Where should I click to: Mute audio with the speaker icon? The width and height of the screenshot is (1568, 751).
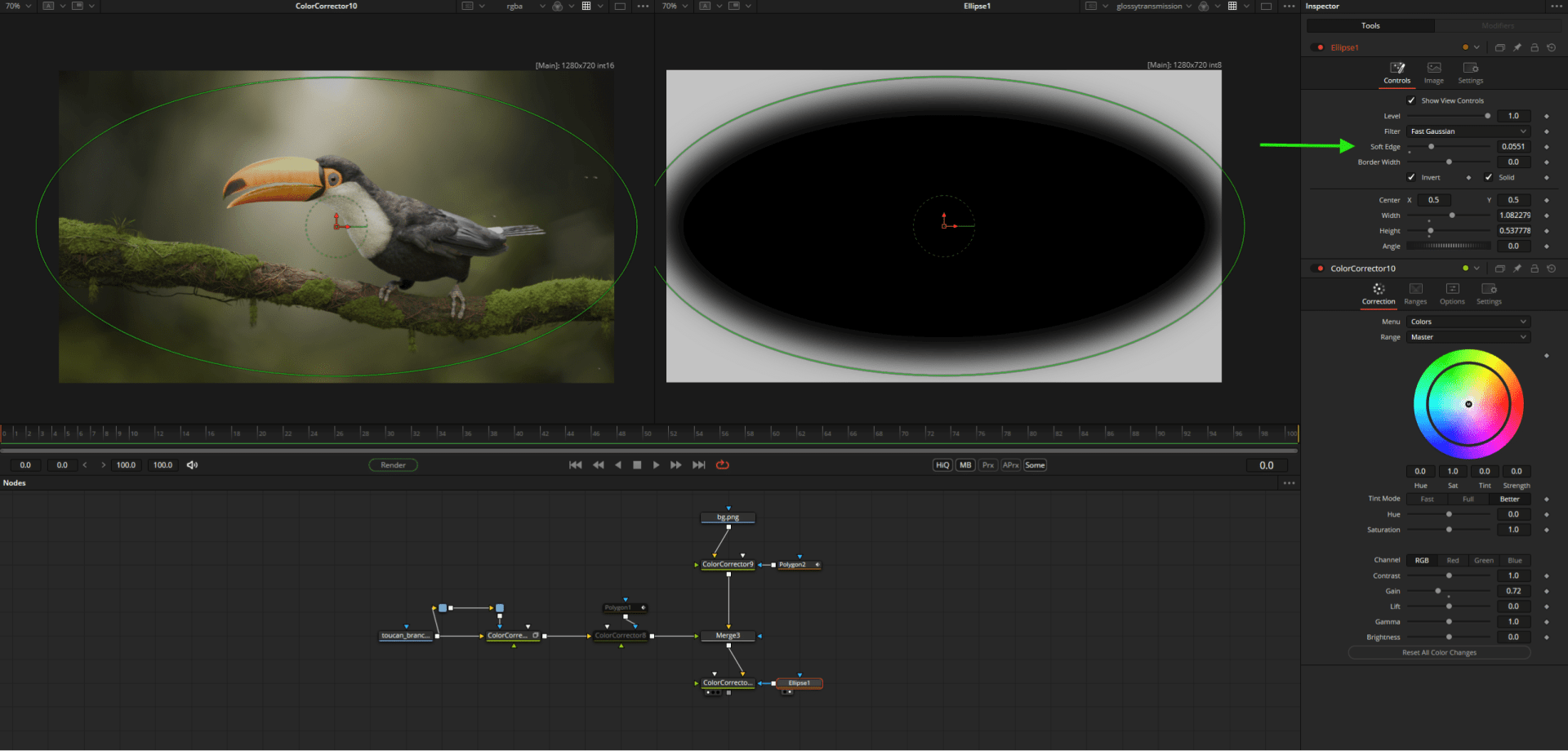192,465
